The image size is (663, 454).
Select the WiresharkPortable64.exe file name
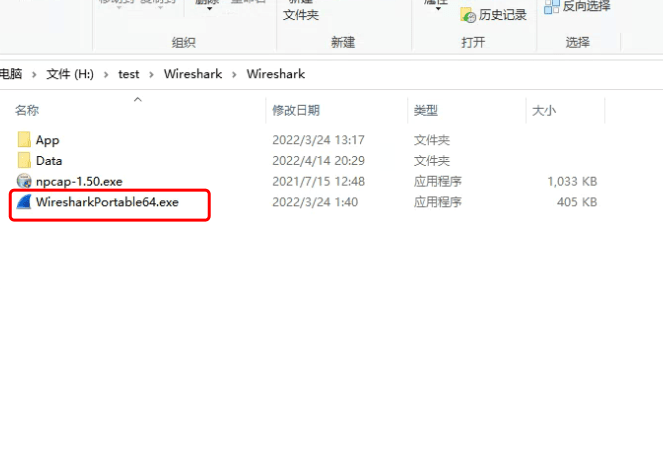click(107, 202)
